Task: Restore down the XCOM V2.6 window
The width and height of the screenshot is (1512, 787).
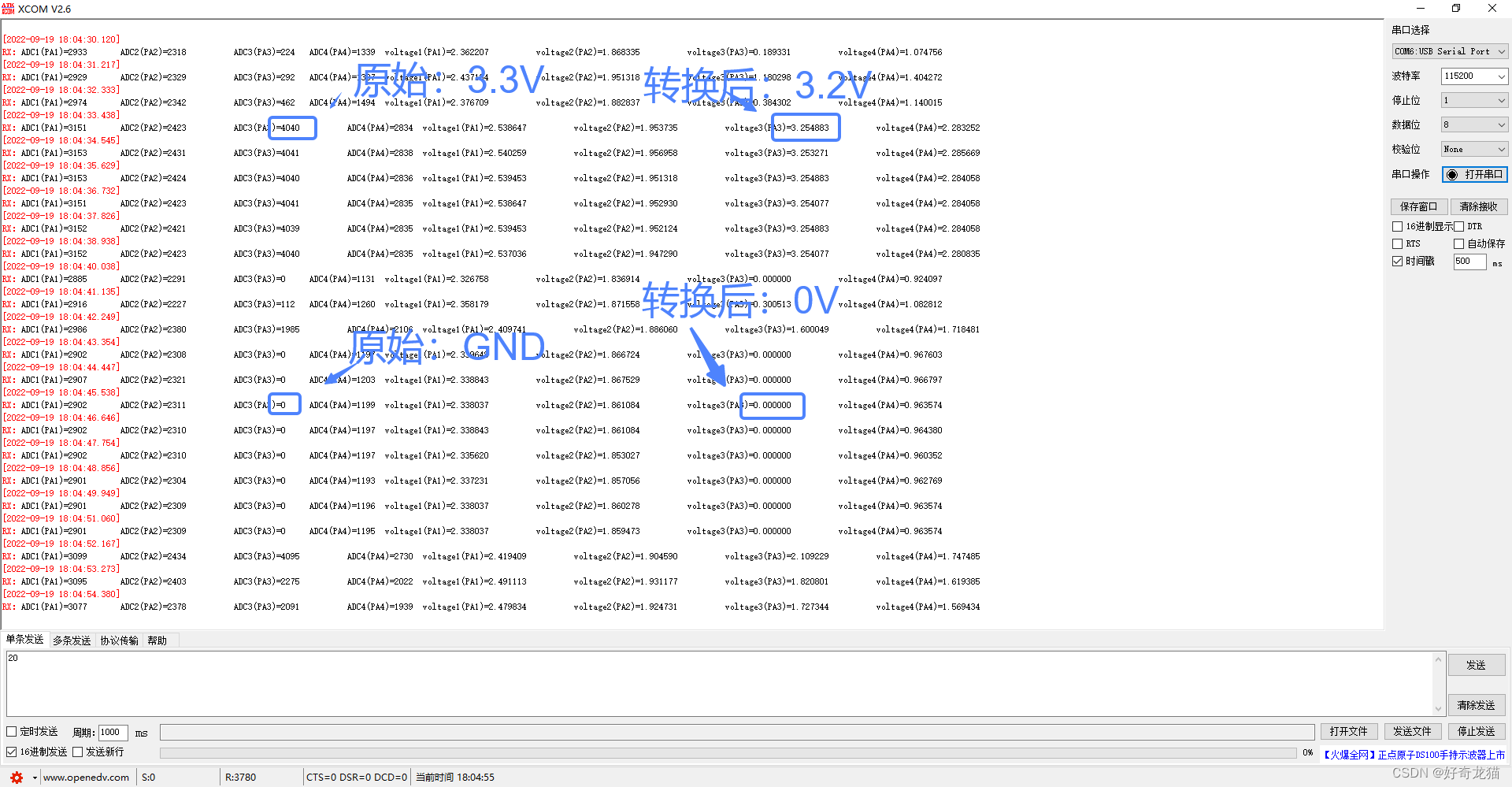Action: pos(1456,9)
